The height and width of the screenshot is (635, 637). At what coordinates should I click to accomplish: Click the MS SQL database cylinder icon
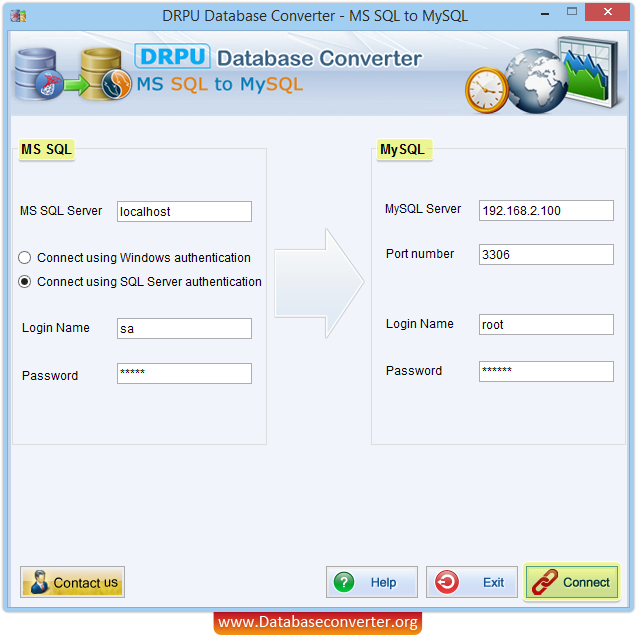39,74
